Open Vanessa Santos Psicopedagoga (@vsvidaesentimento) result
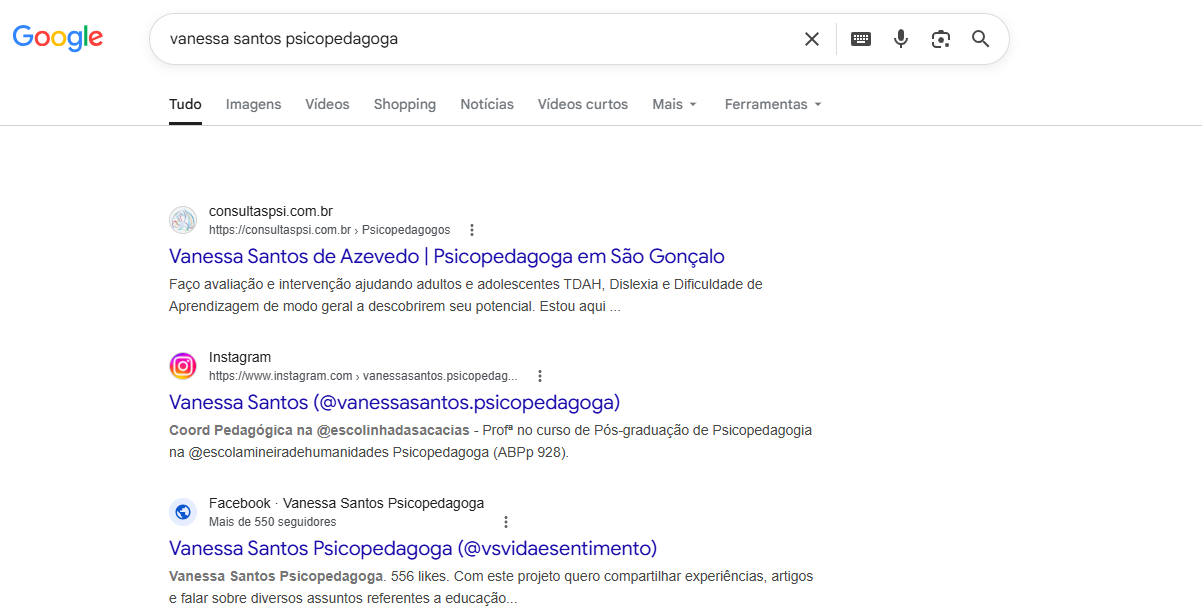This screenshot has width=1202, height=615. (413, 548)
